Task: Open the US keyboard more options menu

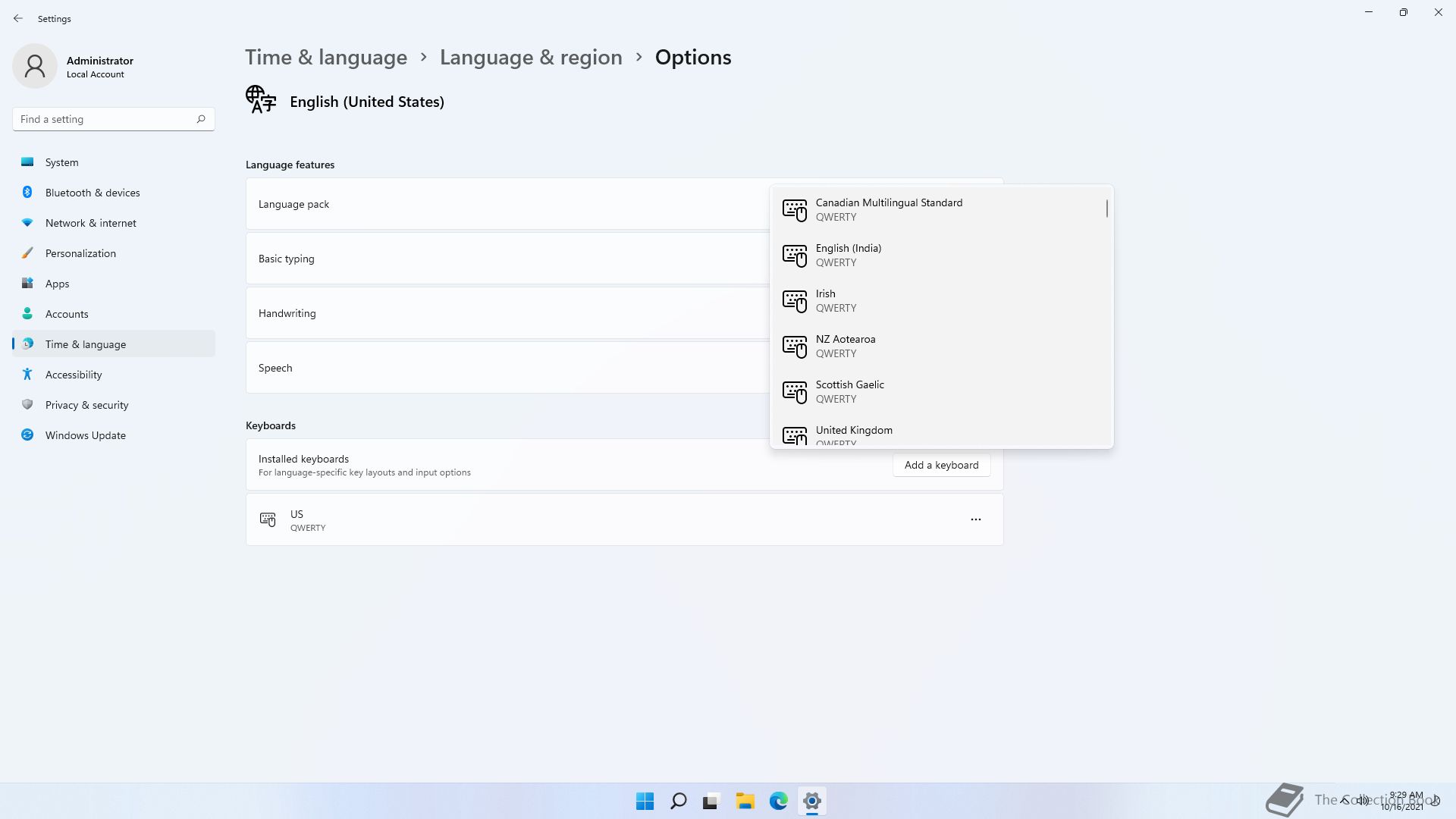Action: (975, 519)
